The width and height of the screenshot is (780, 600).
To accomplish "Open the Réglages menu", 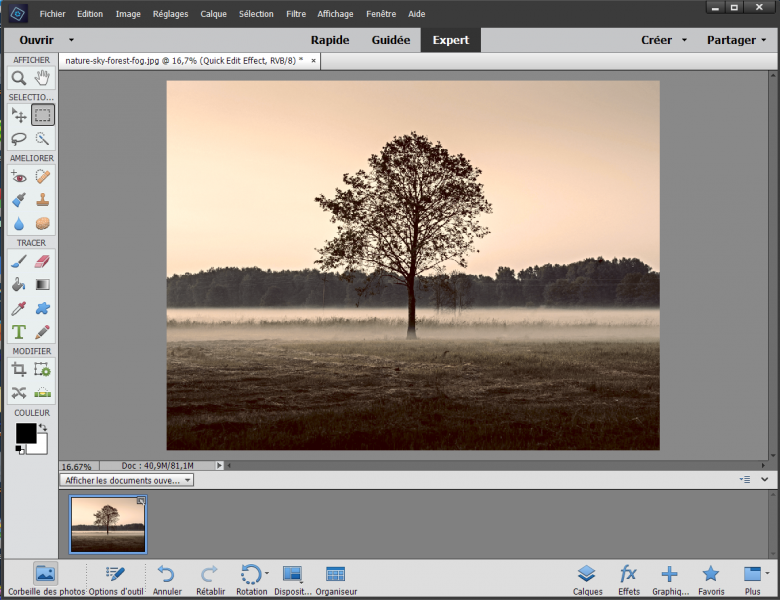I will (170, 14).
